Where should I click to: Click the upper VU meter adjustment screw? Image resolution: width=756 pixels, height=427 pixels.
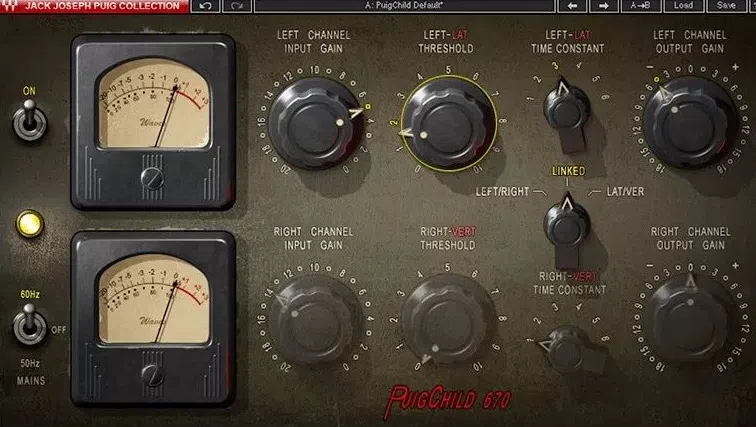pos(152,178)
